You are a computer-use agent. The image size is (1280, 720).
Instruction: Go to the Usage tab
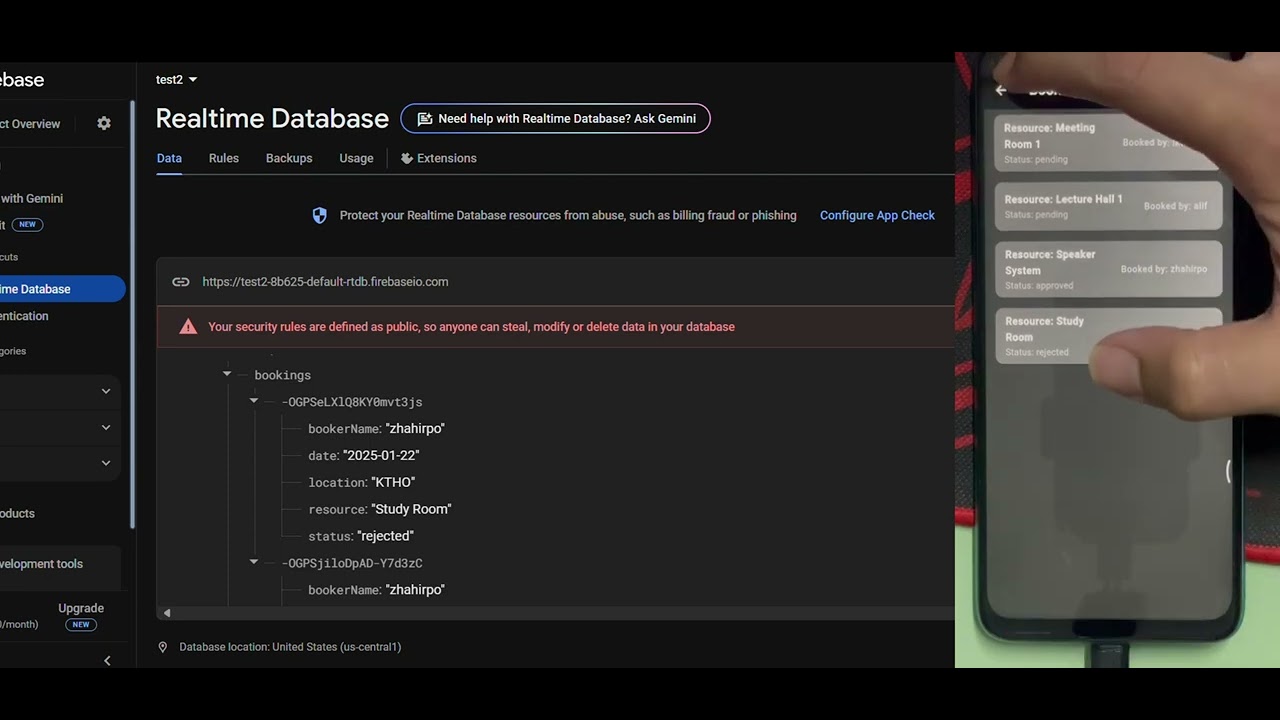click(x=356, y=158)
